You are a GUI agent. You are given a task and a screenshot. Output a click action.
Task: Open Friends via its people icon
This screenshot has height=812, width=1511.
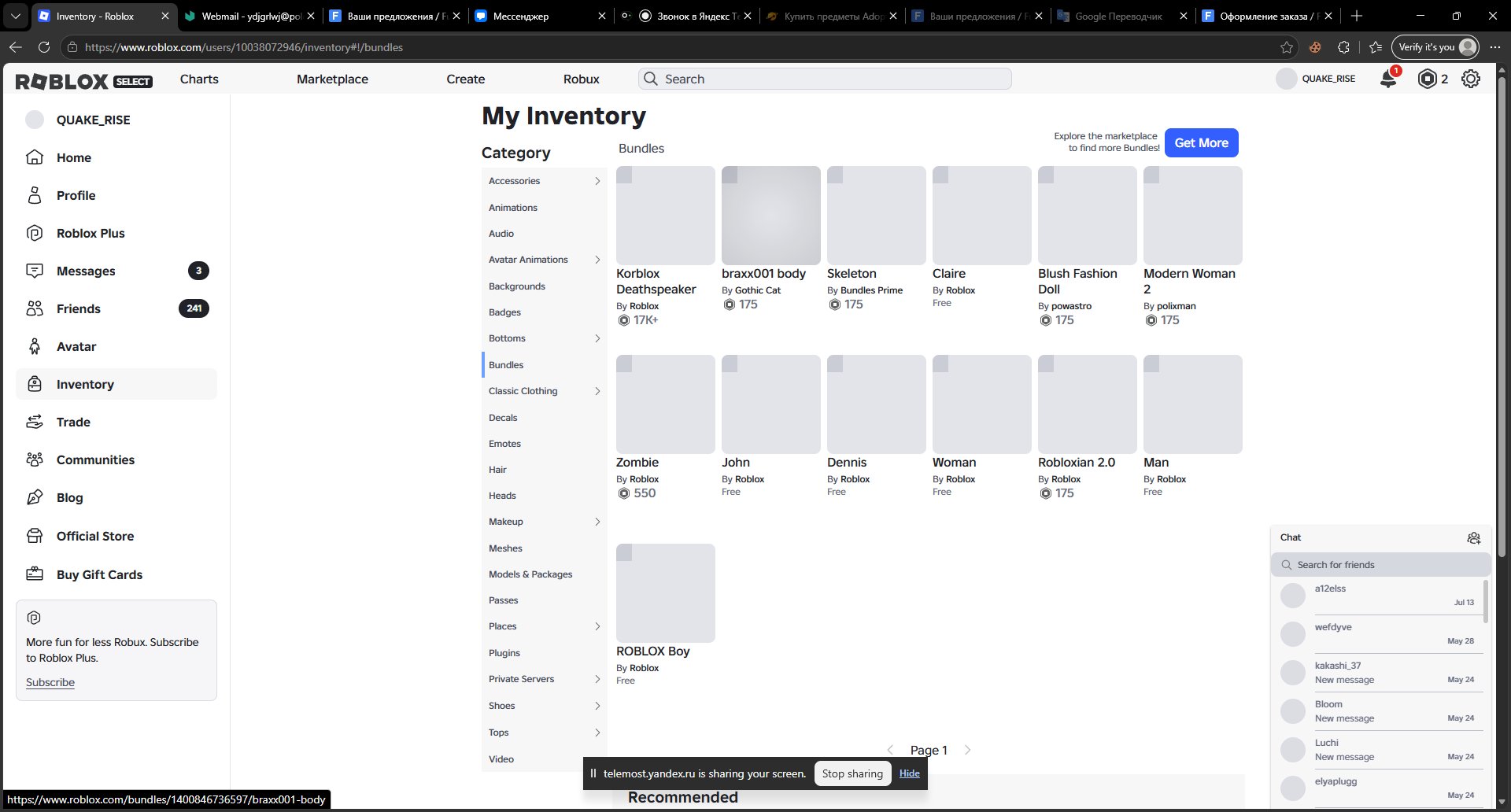click(x=35, y=308)
